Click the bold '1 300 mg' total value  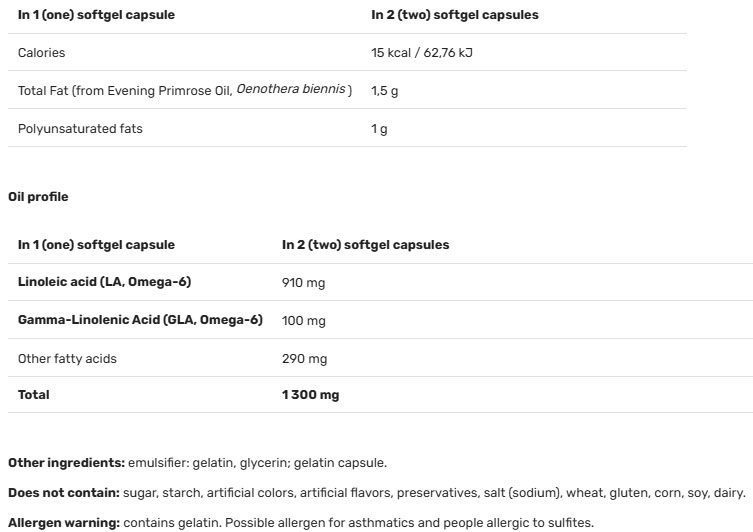[x=310, y=395]
